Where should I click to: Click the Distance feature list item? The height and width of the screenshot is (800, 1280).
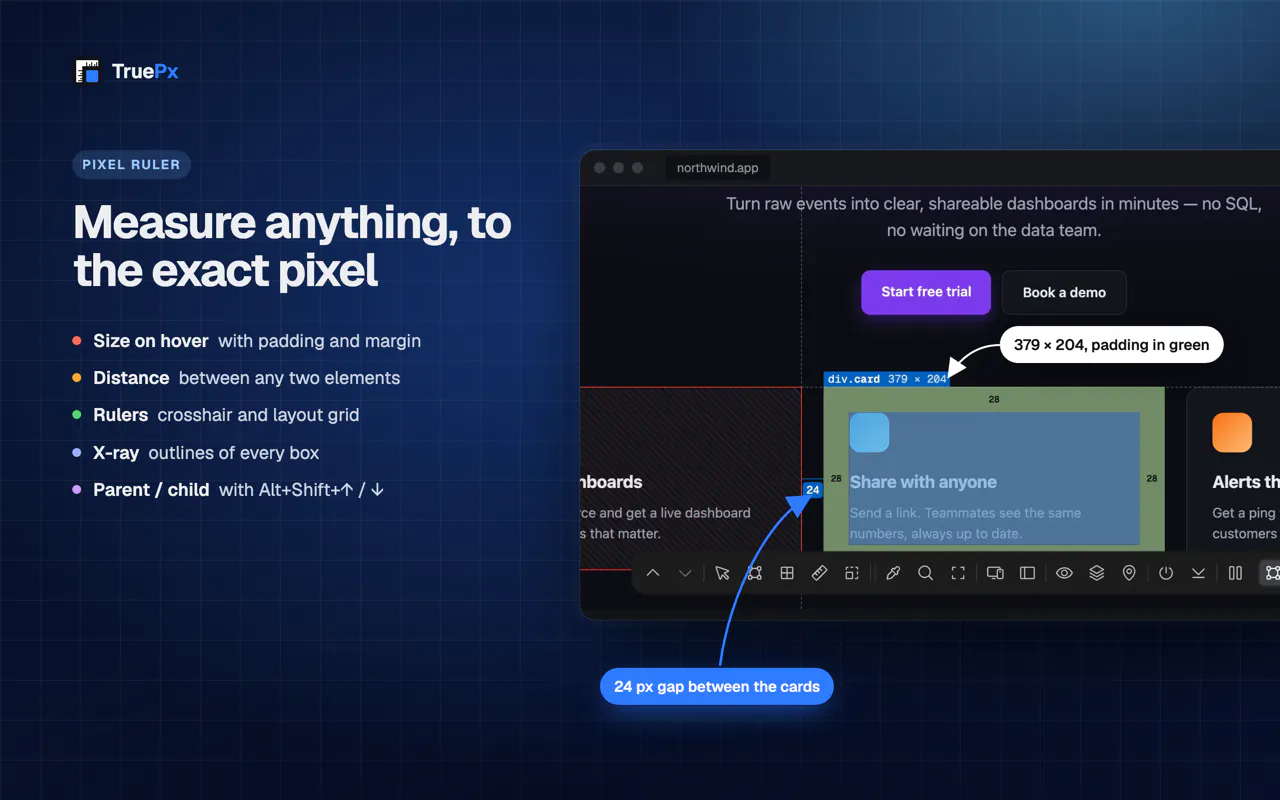[x=236, y=378]
